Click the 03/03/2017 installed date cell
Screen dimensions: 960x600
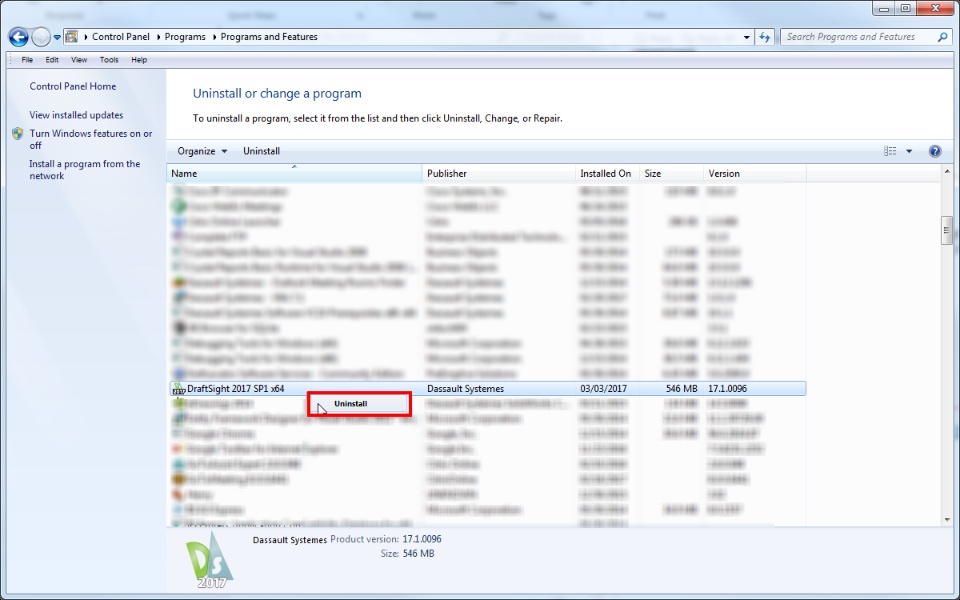(604, 389)
